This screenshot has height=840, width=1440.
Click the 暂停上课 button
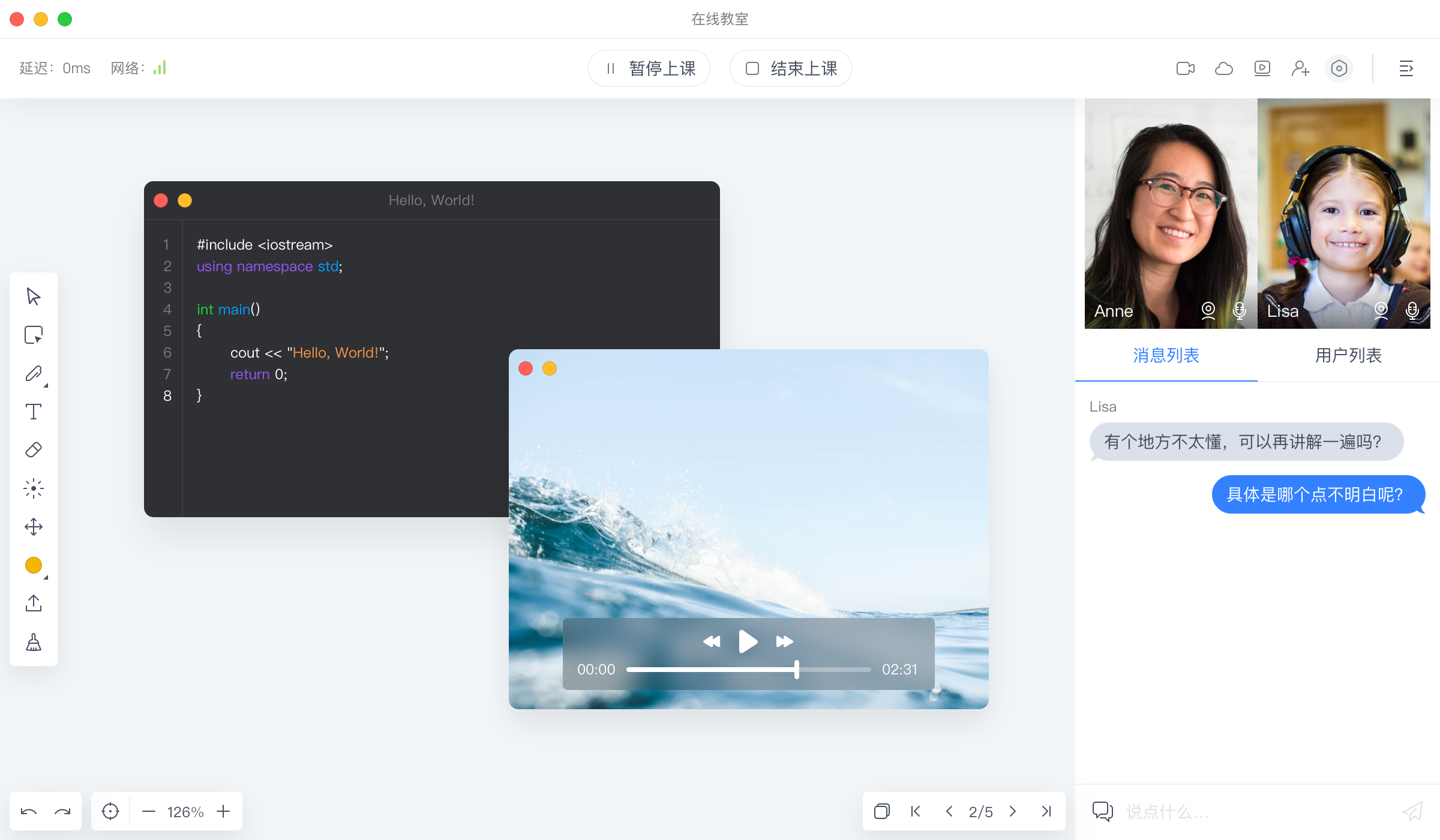click(649, 68)
